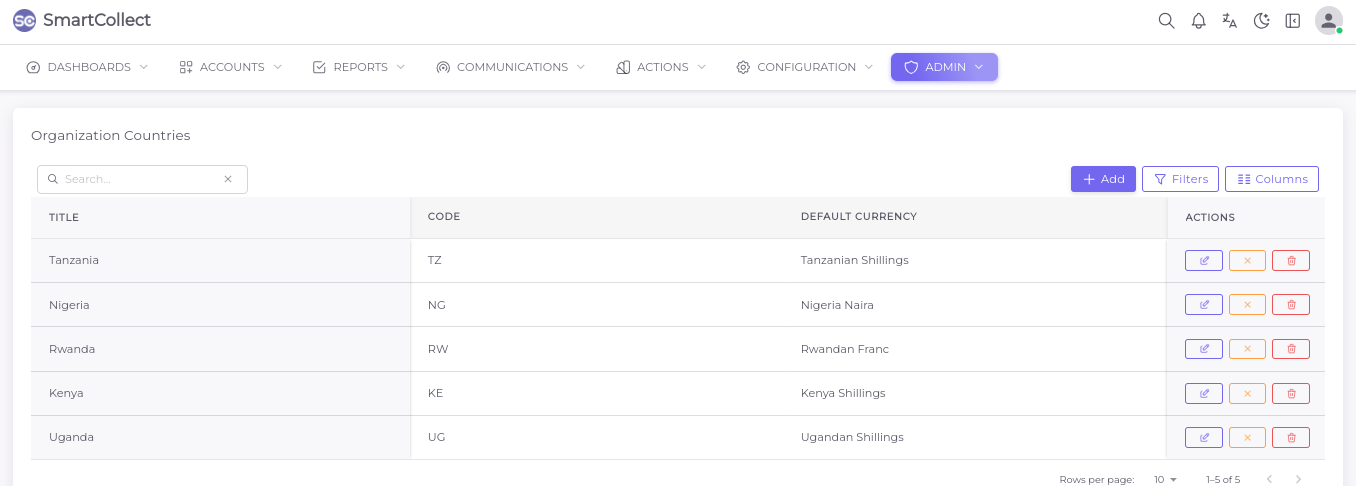This screenshot has height=486, width=1356.
Task: Click the user profile avatar
Action: pyautogui.click(x=1328, y=21)
